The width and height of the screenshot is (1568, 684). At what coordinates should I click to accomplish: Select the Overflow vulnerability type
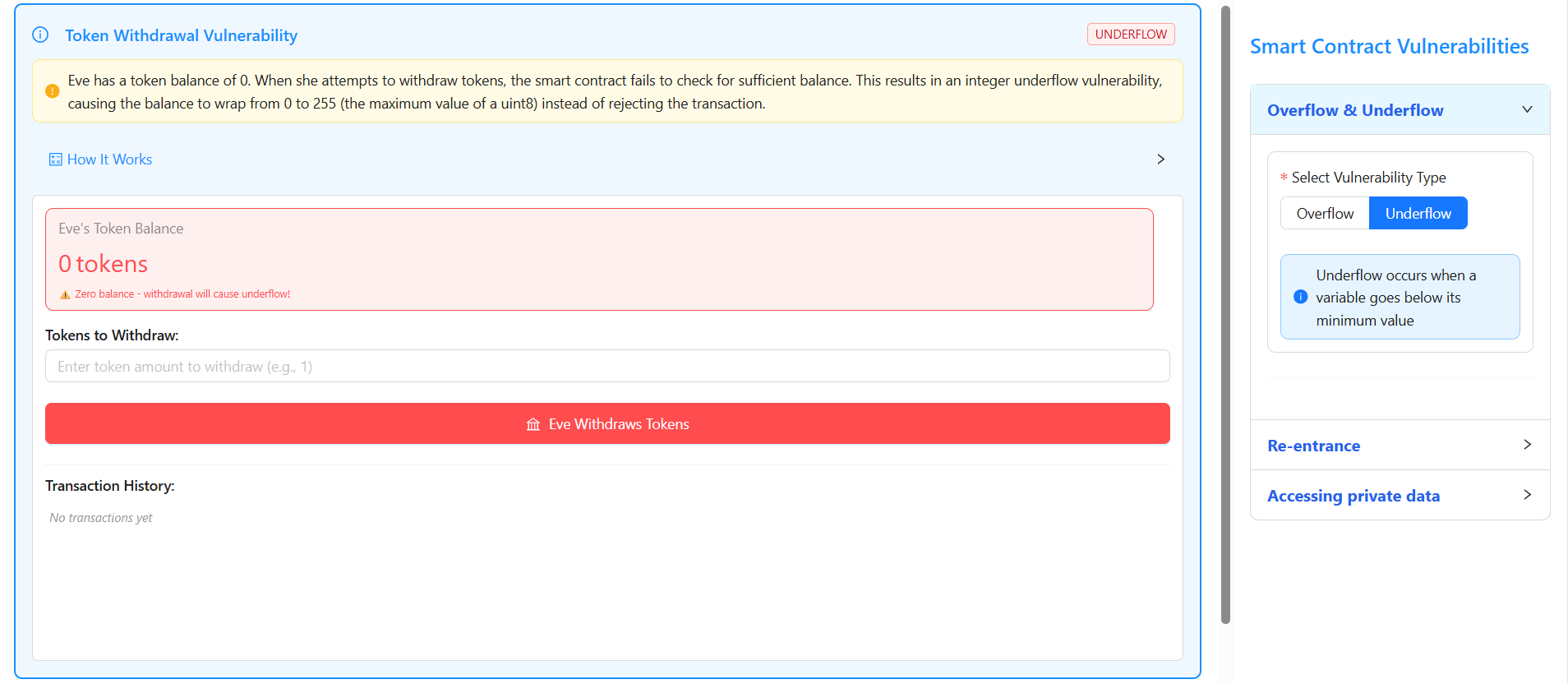pyautogui.click(x=1324, y=214)
